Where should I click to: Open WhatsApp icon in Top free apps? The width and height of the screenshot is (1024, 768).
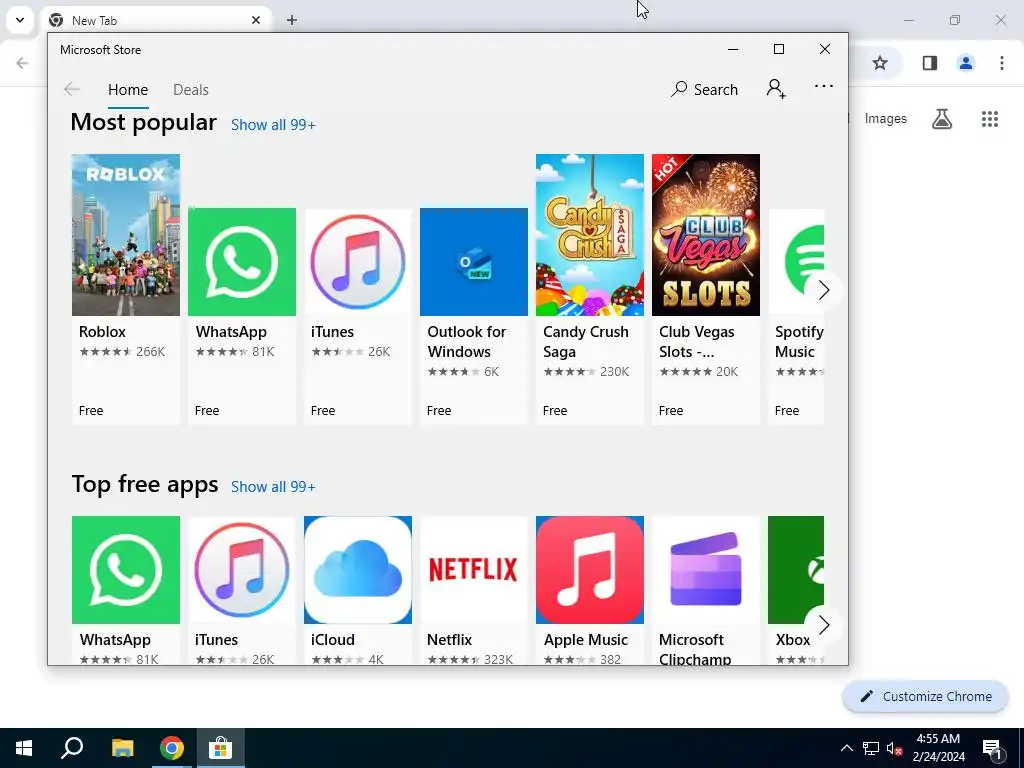pyautogui.click(x=125, y=570)
